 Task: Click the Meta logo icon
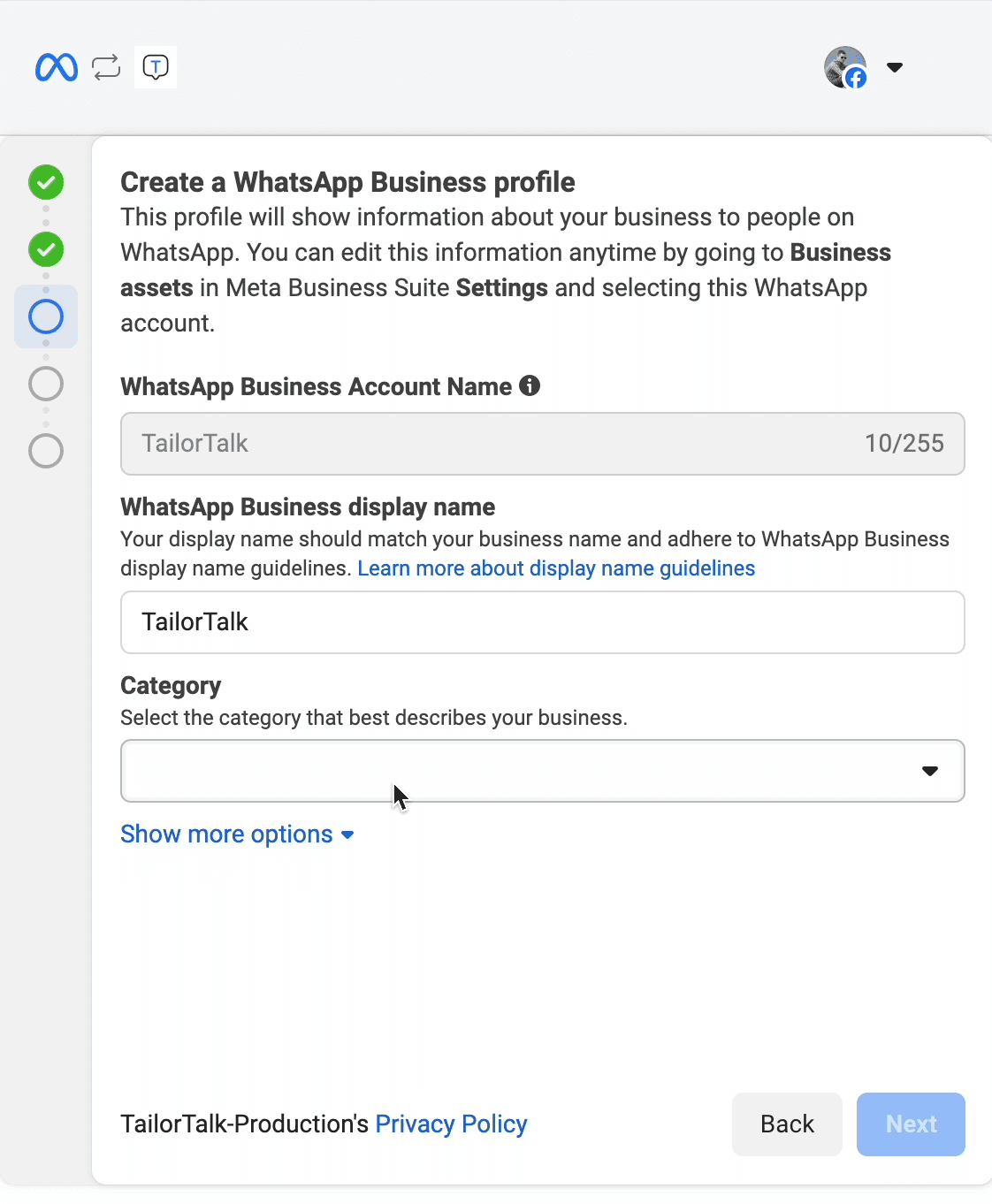(57, 67)
